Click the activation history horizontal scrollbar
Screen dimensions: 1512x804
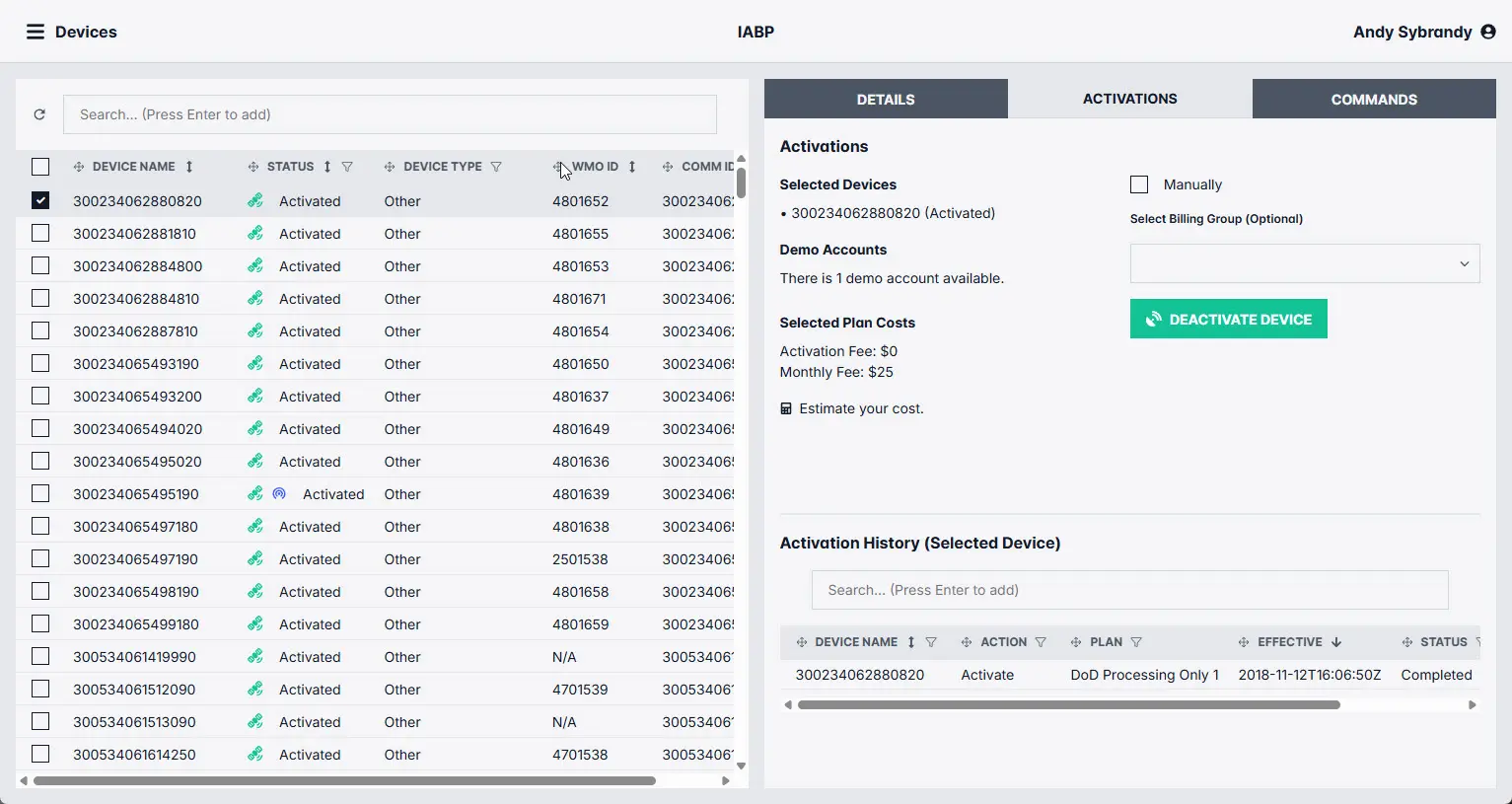point(1068,705)
